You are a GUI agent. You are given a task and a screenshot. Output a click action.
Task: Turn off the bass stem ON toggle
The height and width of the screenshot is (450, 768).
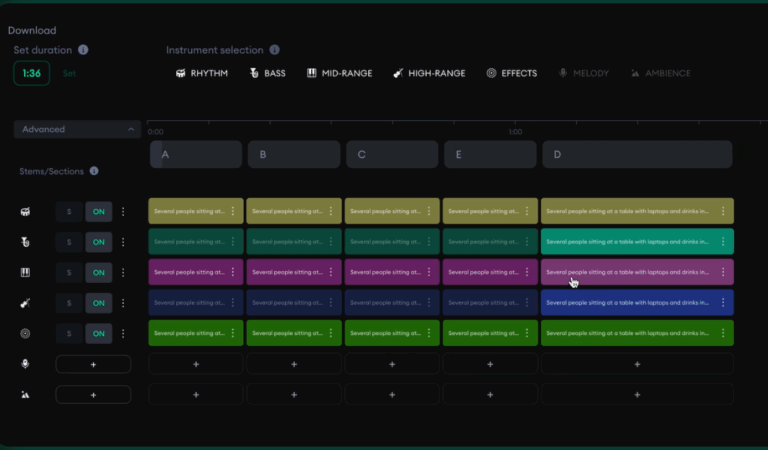98,242
